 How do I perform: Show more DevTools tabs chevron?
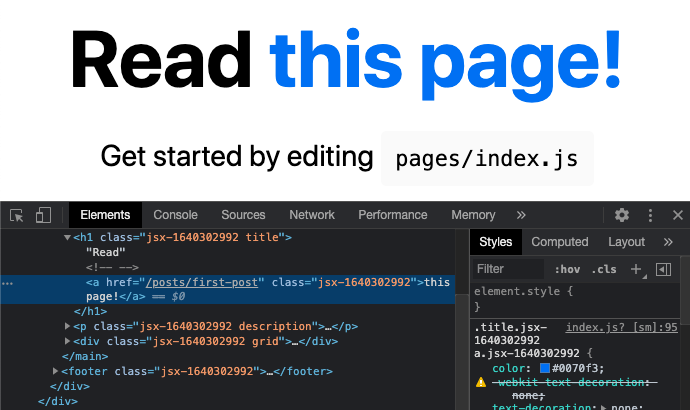point(521,215)
